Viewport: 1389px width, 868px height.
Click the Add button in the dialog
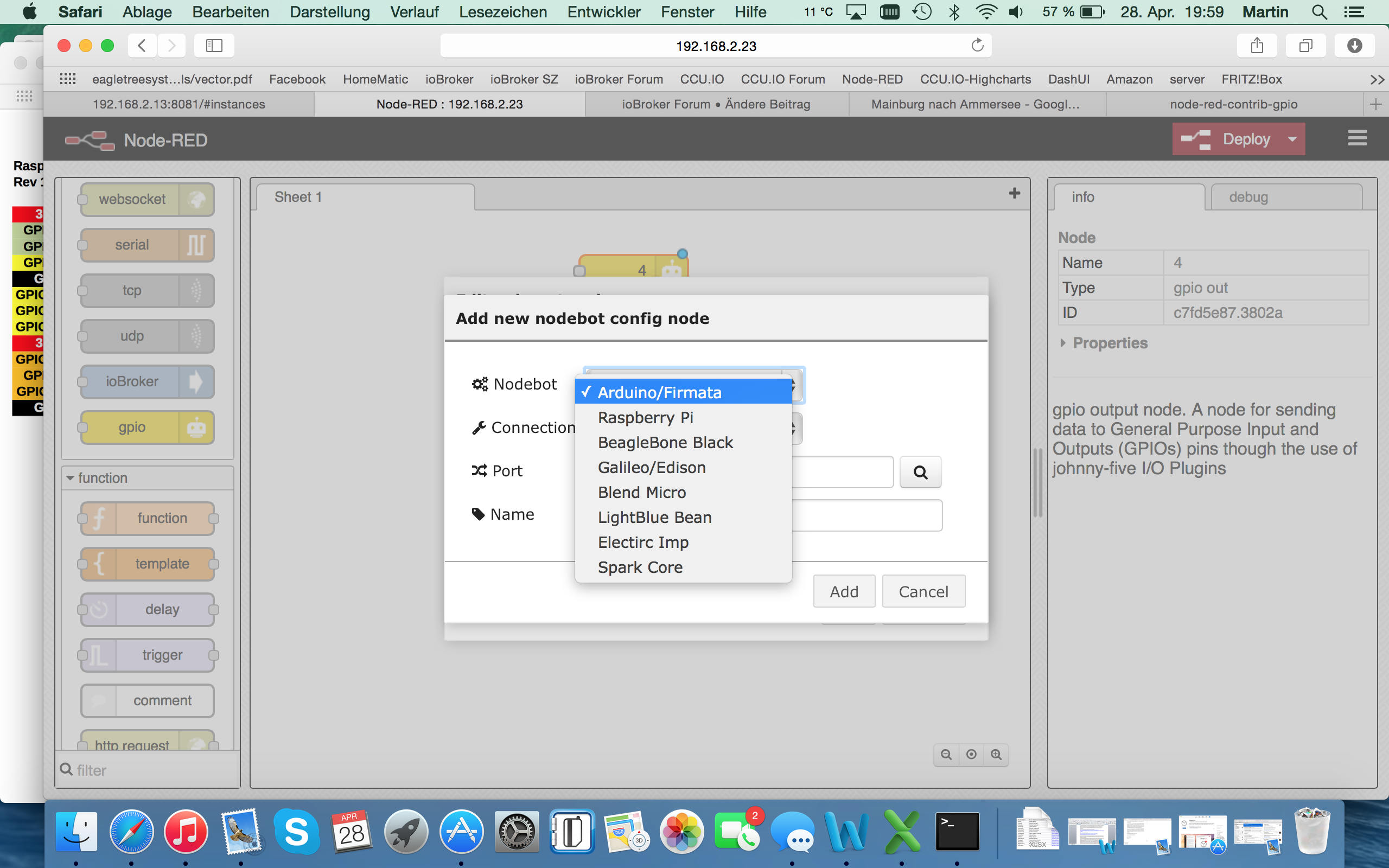pyautogui.click(x=844, y=591)
